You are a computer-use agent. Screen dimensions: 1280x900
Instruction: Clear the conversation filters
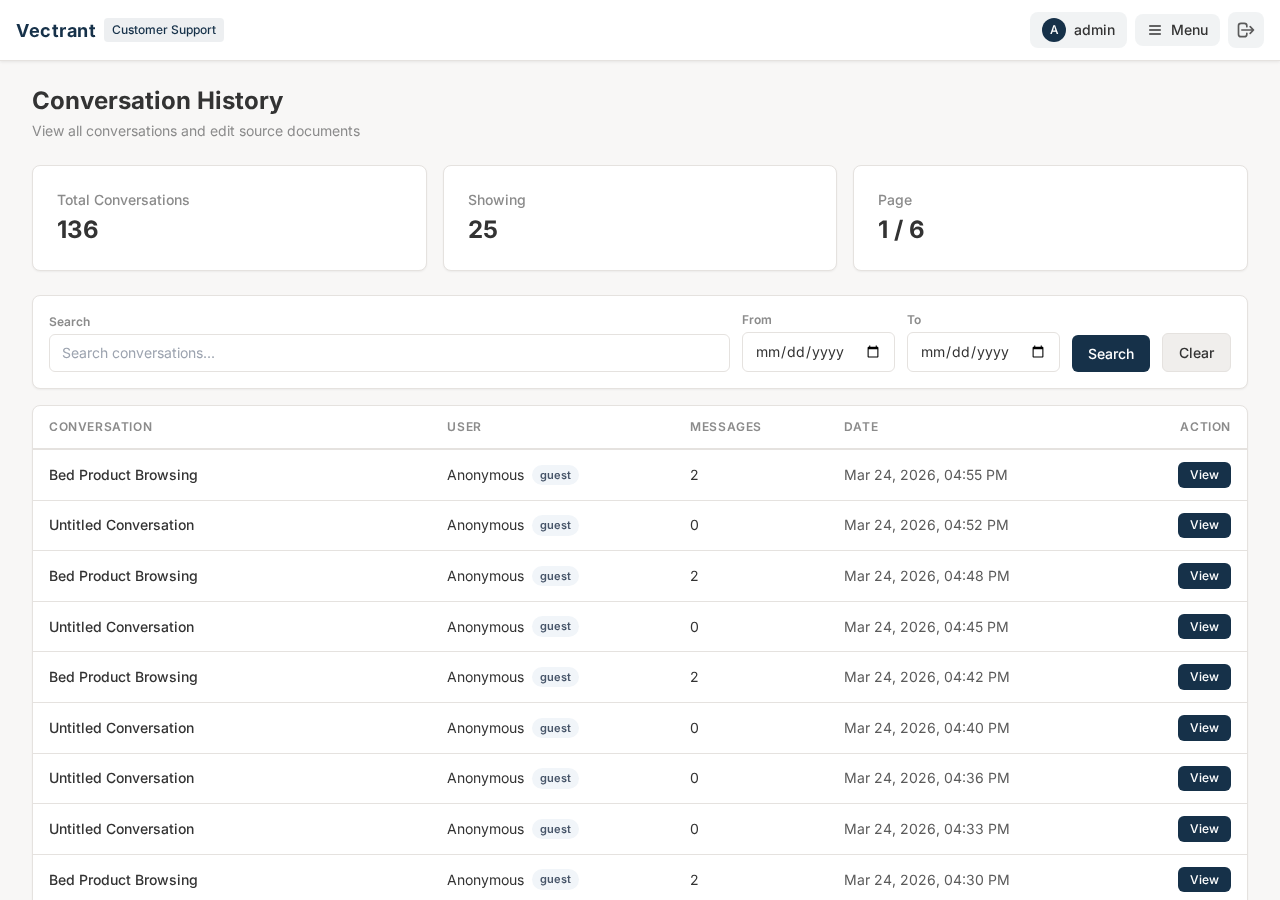click(1196, 353)
